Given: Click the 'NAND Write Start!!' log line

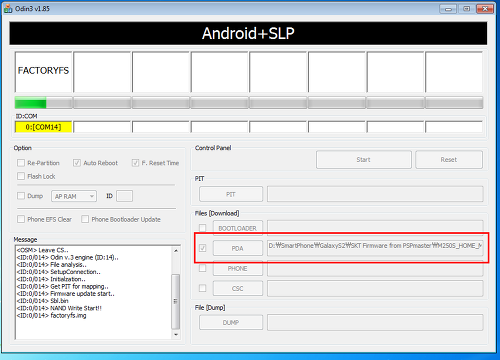Looking at the screenshot, I should [x=59, y=308].
